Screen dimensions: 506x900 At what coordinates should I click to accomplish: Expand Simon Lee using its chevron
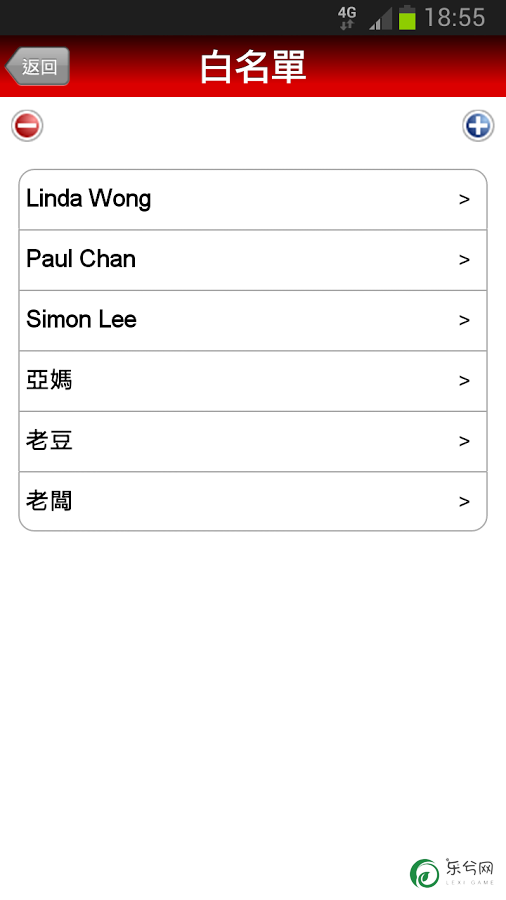[x=464, y=320]
